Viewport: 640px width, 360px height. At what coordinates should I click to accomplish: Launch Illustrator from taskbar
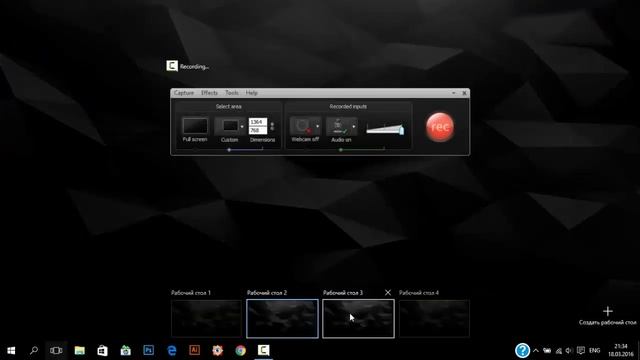(x=195, y=350)
